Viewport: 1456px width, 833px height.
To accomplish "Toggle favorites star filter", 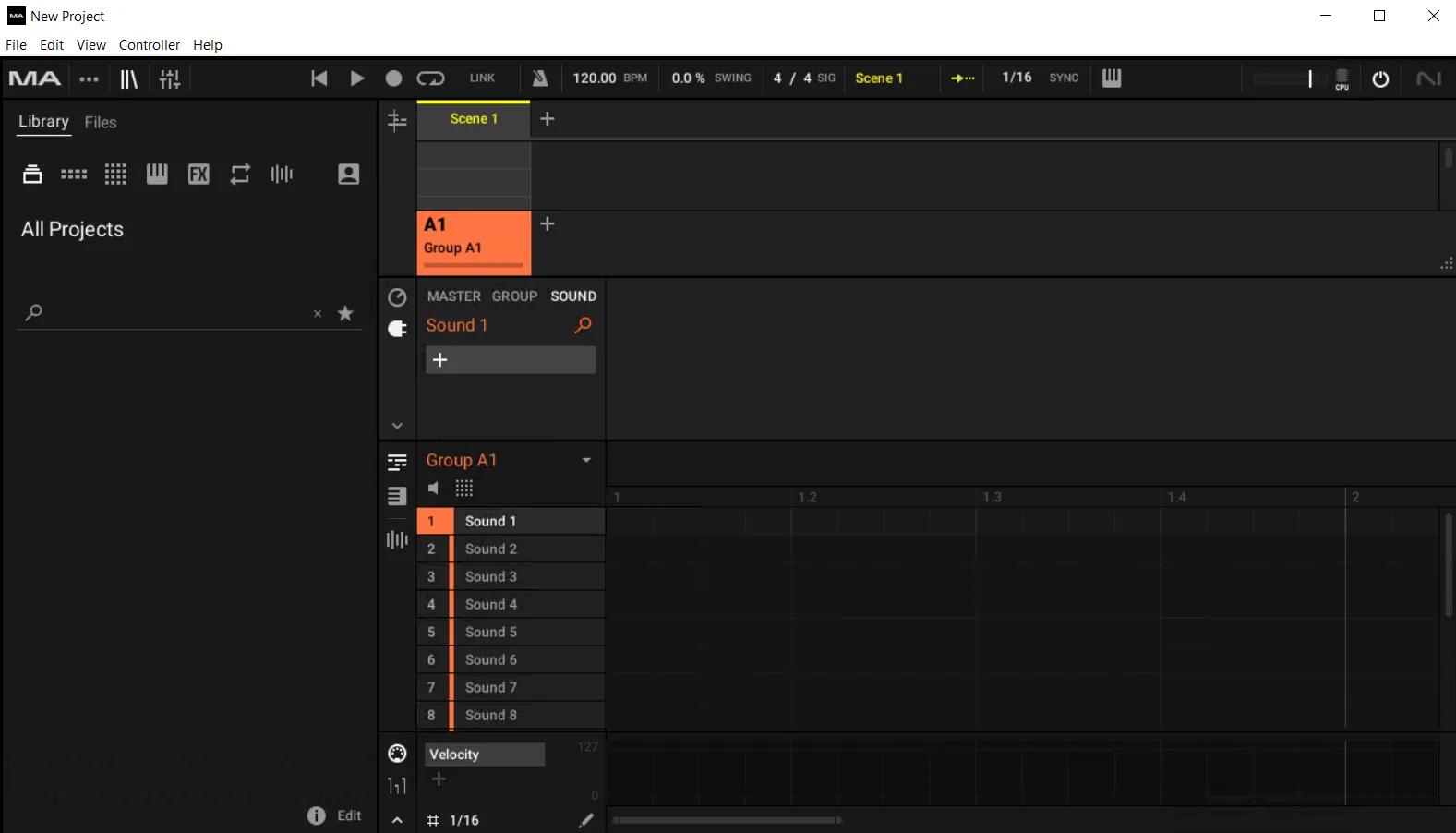I will 345,313.
